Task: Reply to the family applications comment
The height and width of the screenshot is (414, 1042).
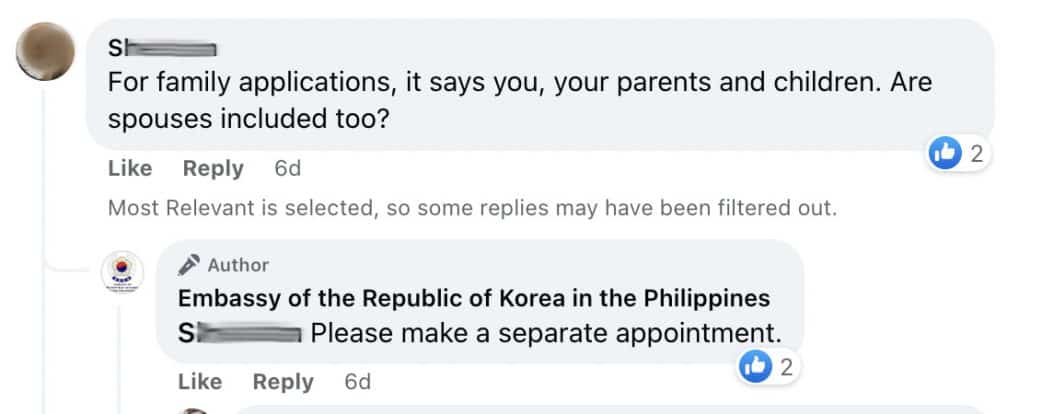Action: coord(213,169)
